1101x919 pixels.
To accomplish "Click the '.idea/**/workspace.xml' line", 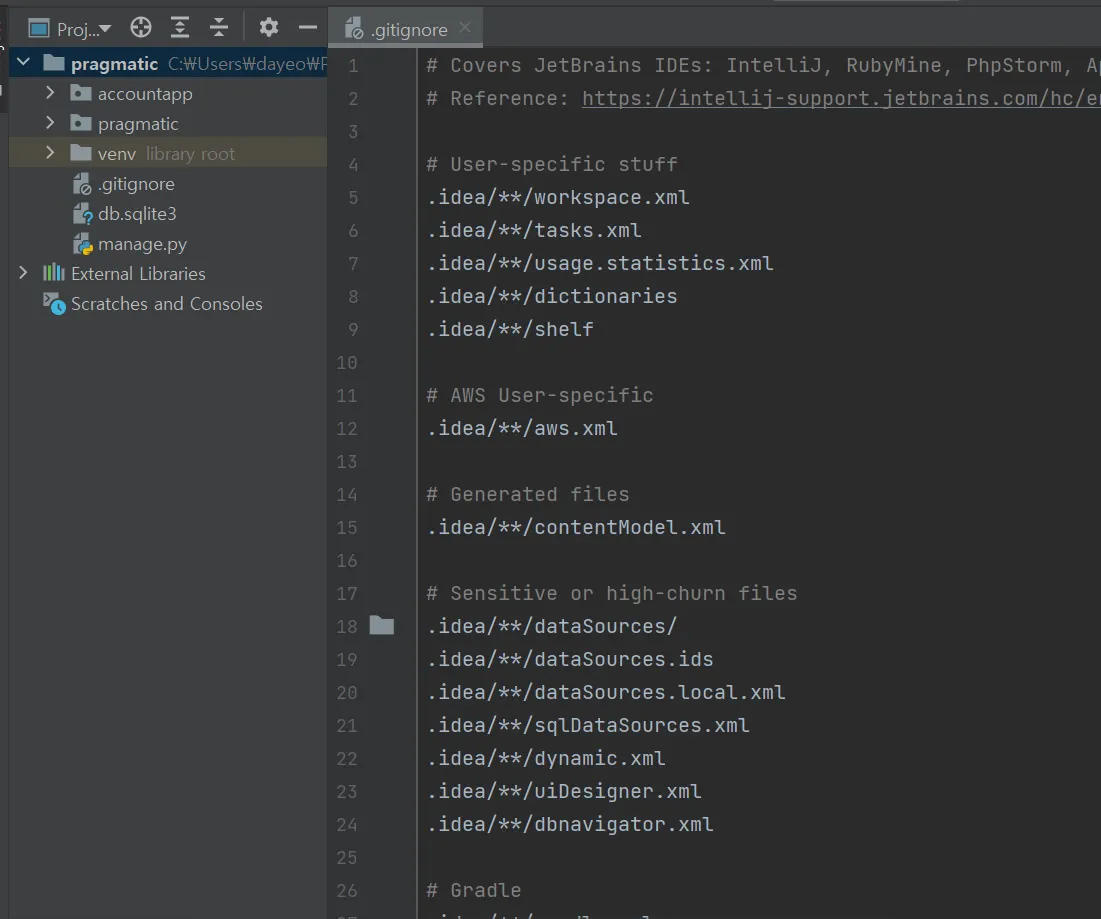I will click(x=558, y=197).
